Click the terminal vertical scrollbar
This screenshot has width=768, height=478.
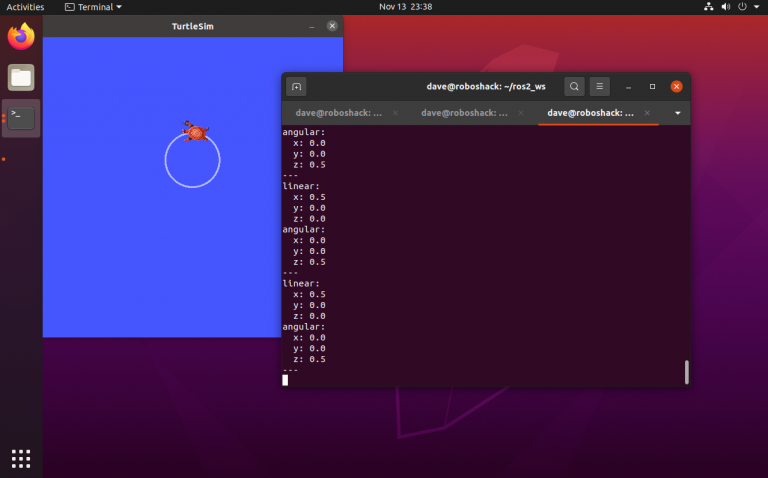pos(686,372)
